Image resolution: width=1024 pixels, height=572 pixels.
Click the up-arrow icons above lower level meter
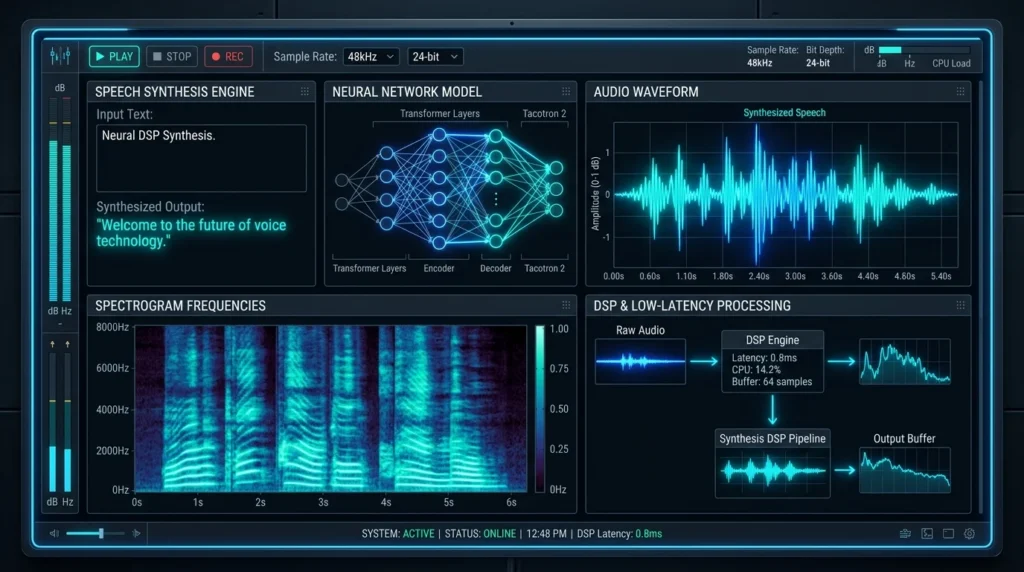coord(60,344)
